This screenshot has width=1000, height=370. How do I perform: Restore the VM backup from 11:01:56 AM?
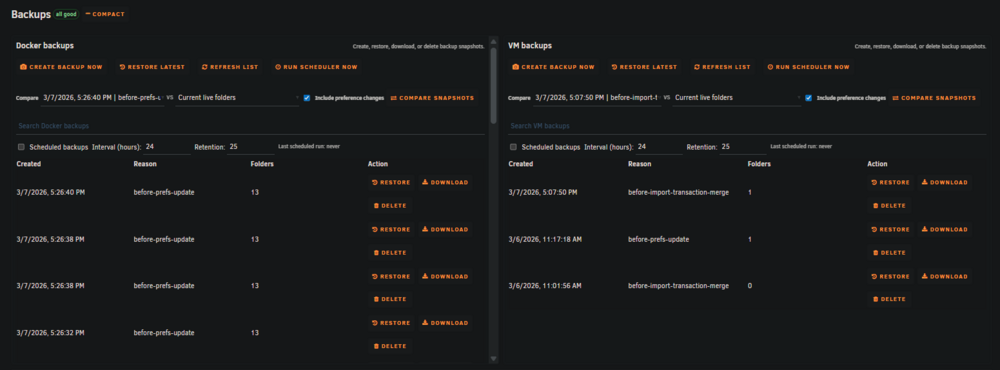890,277
